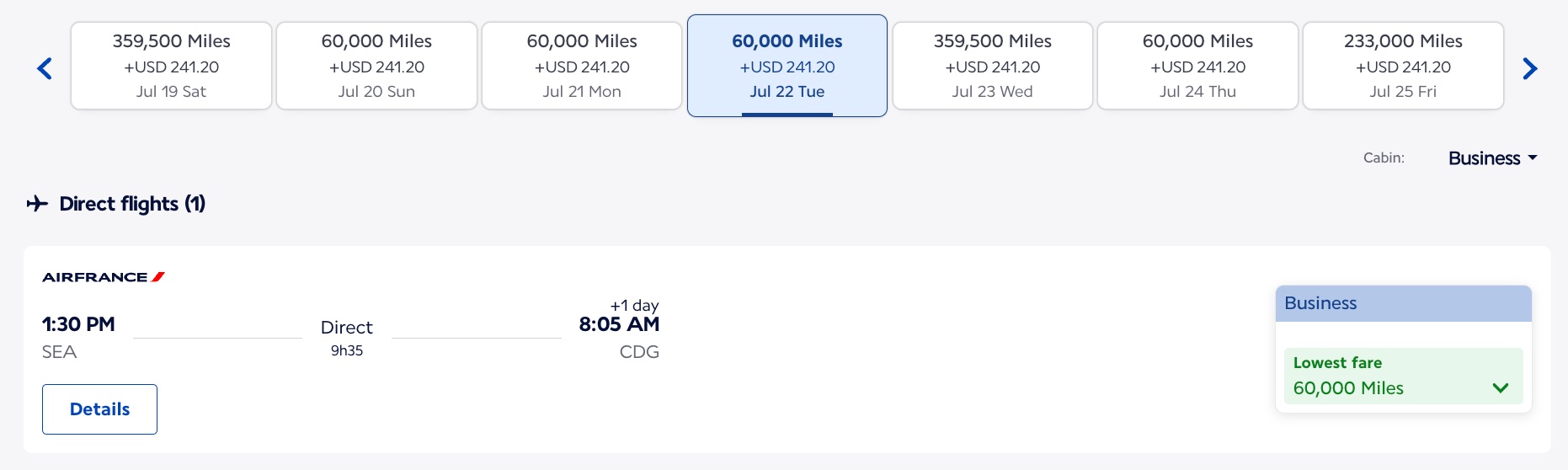1568x470 pixels.
Task: Click the CDG arrival airport code
Action: tap(639, 352)
